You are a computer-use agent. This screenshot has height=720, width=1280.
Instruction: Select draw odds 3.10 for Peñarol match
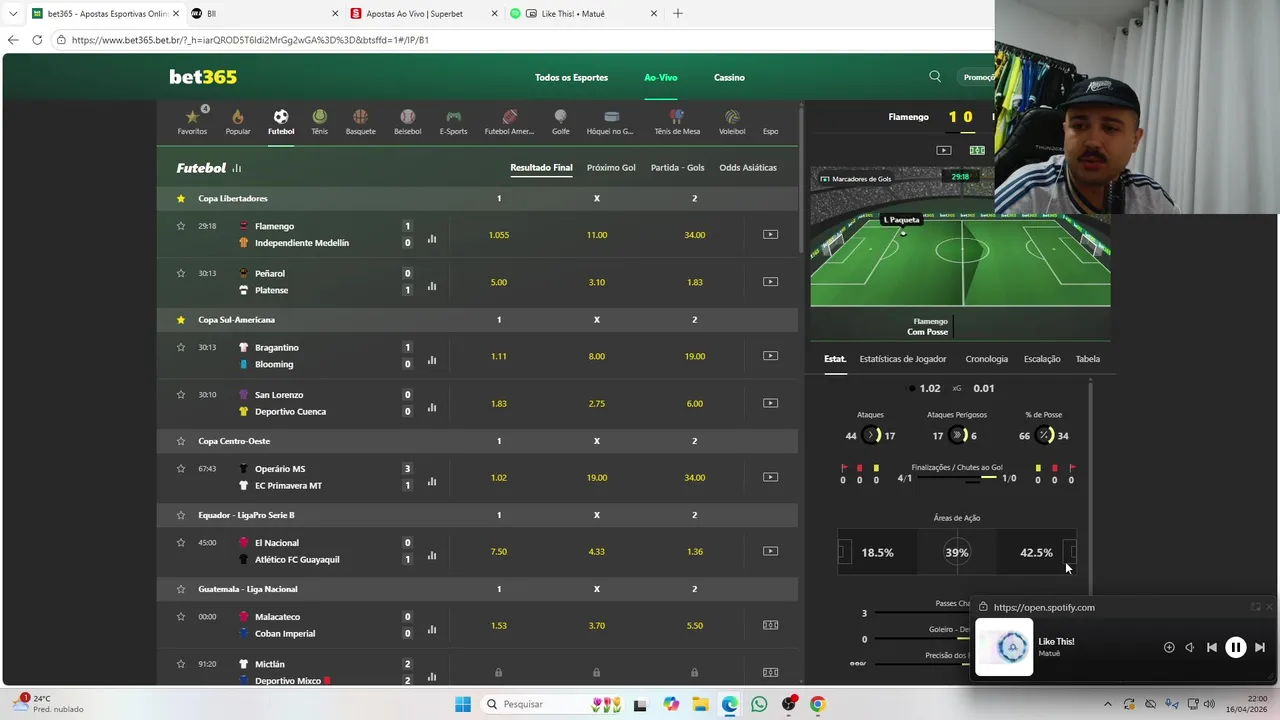tap(597, 282)
